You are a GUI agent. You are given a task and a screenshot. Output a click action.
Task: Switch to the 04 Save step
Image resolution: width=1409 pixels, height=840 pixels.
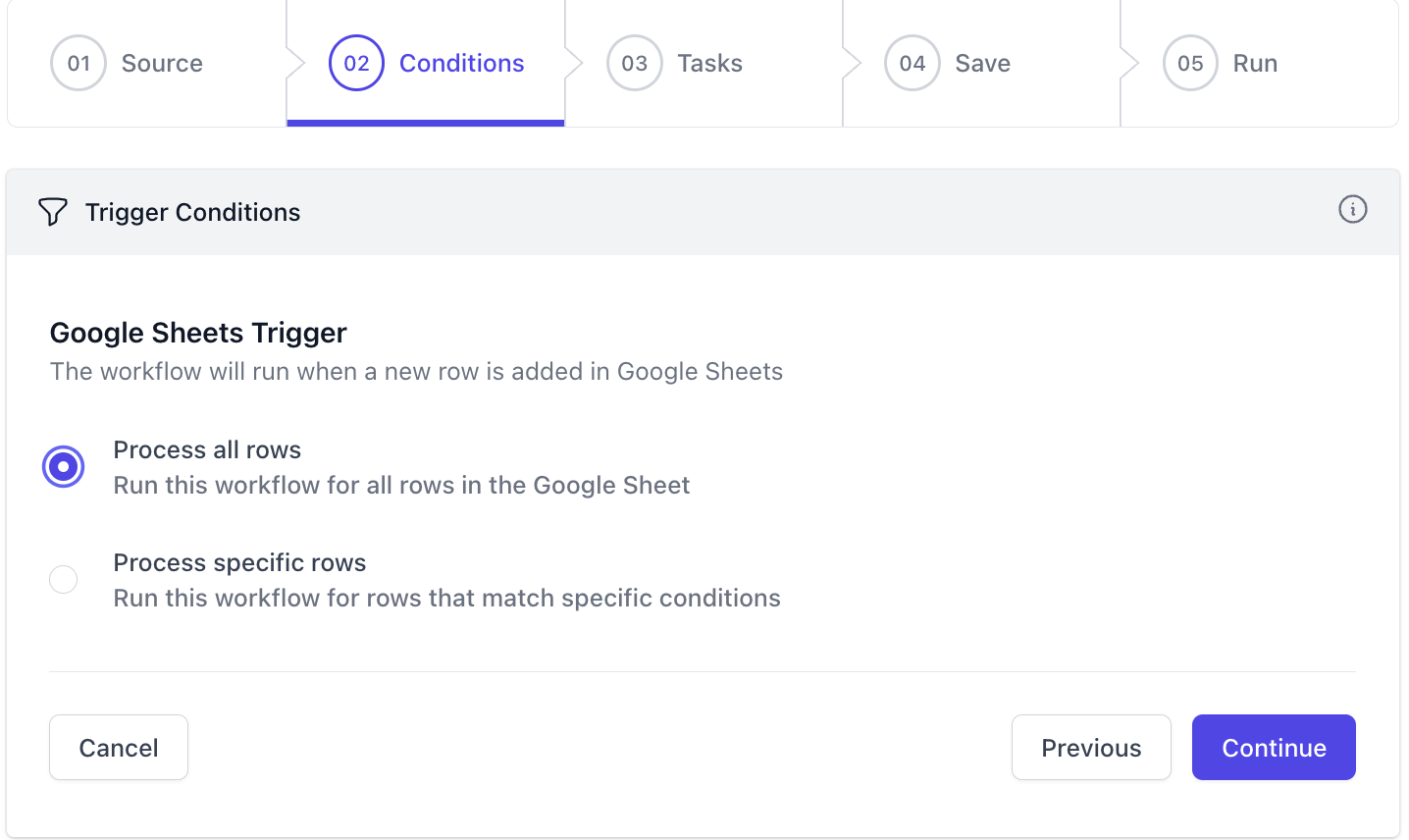point(981,64)
